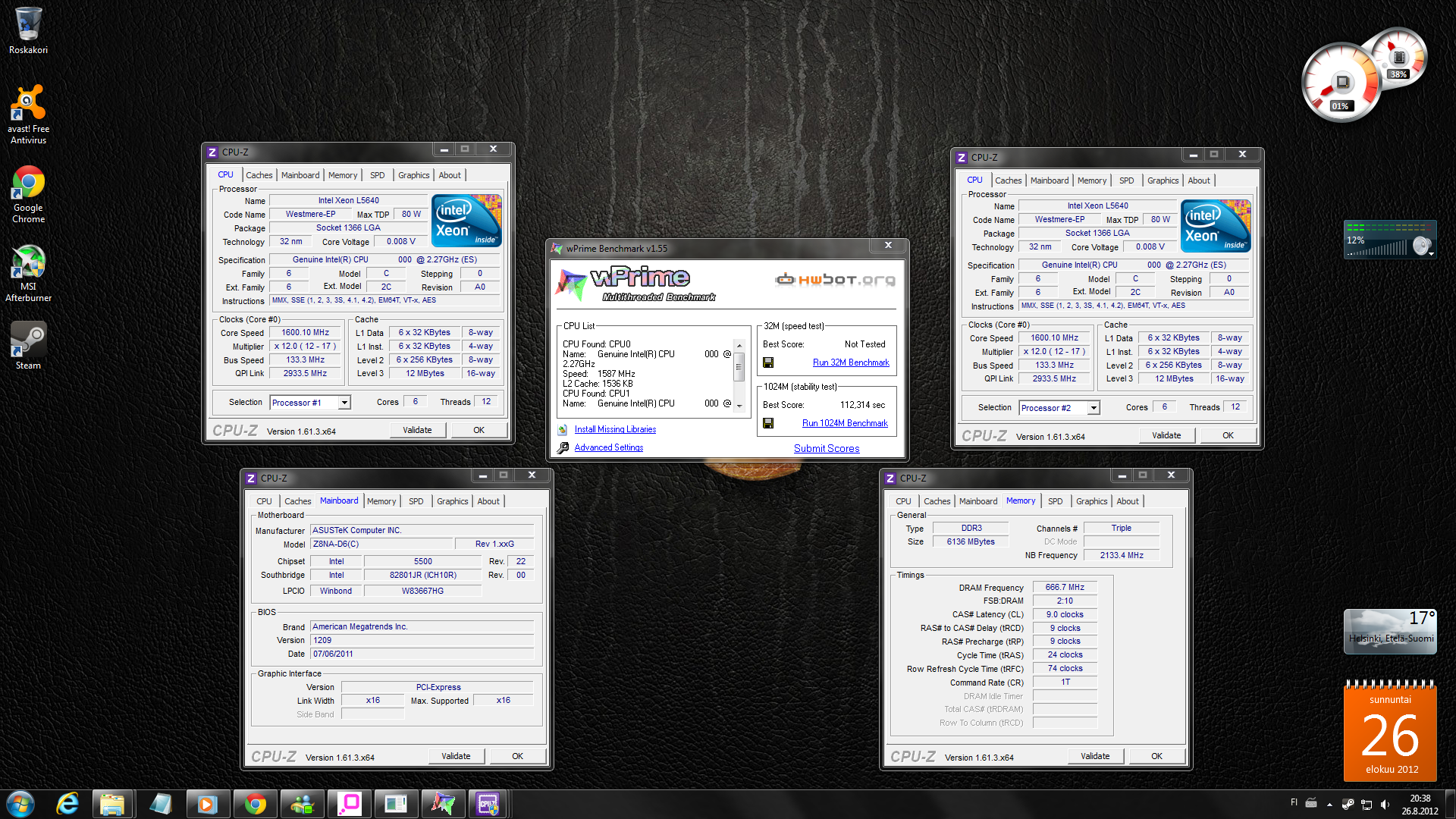Open Caches tab in Processor #1 CPU-Z window
This screenshot has width=1456, height=819.
tap(259, 175)
